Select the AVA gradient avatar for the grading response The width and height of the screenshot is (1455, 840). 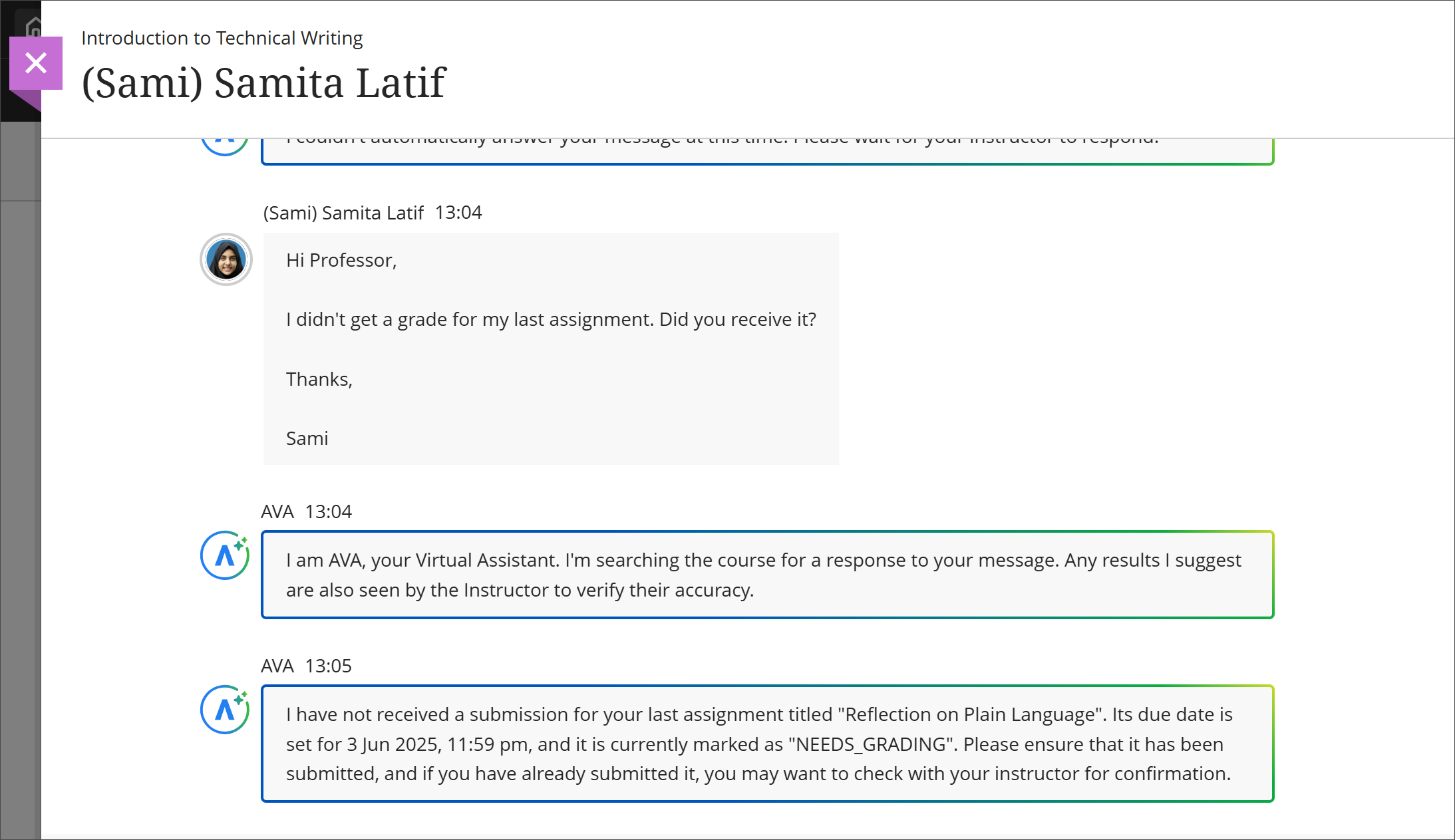[x=225, y=710]
